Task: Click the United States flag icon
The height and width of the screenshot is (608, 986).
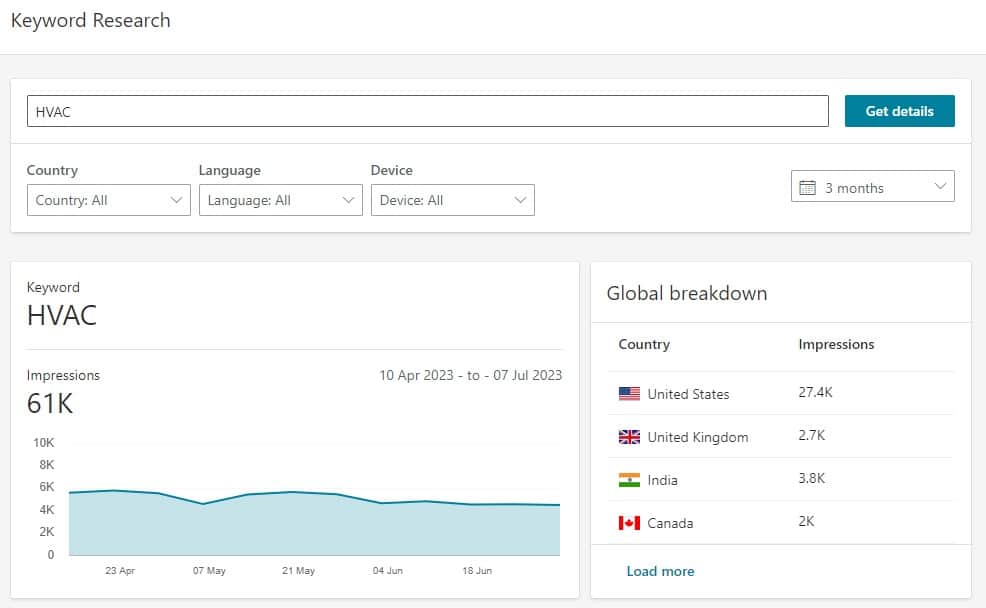Action: coord(629,394)
